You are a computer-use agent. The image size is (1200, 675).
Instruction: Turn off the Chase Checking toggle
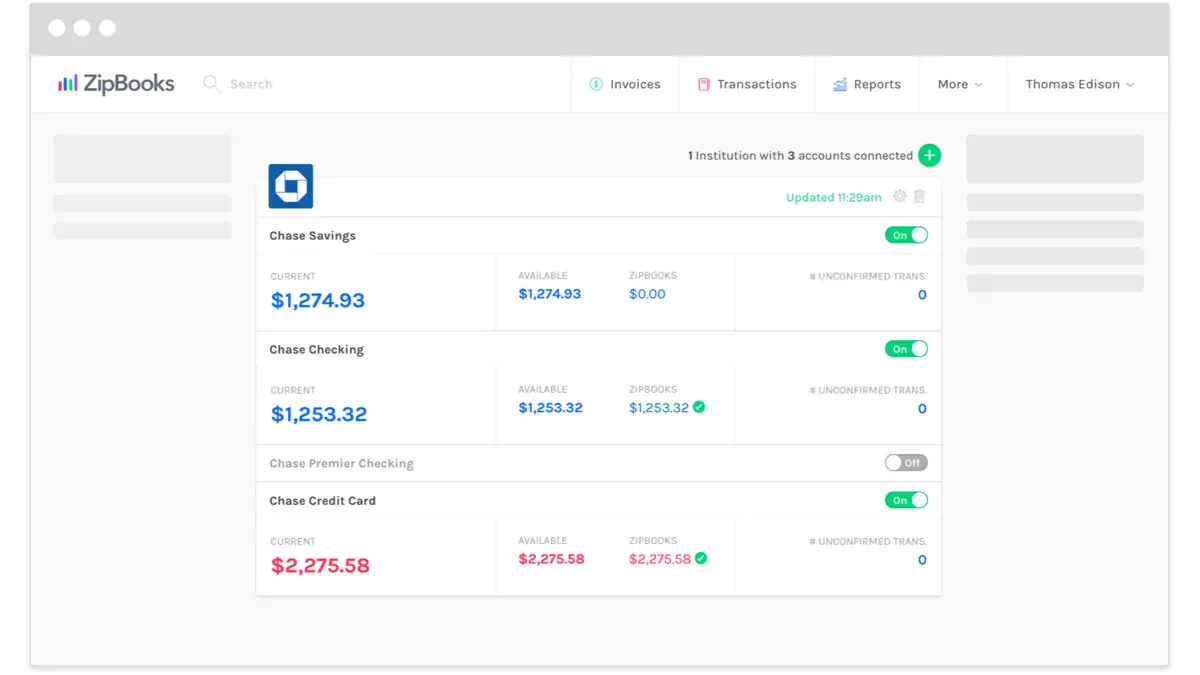pyautogui.click(x=906, y=349)
